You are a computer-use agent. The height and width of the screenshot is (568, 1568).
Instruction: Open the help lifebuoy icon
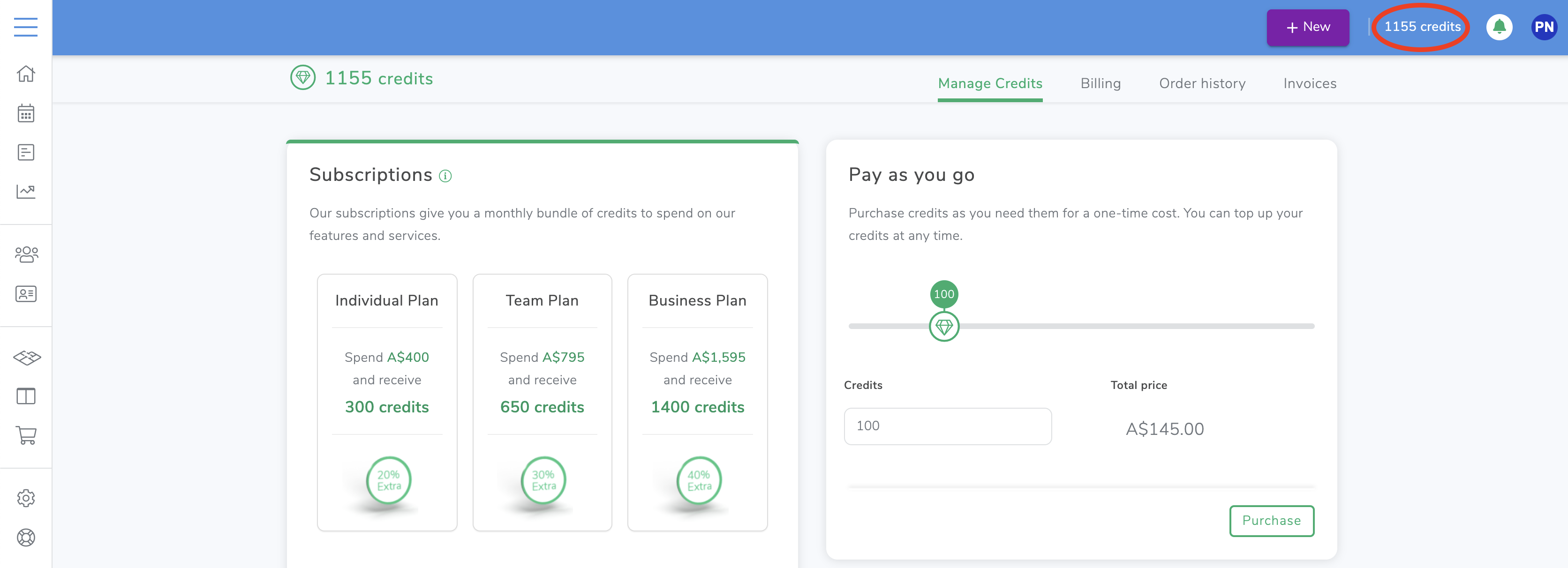[26, 538]
